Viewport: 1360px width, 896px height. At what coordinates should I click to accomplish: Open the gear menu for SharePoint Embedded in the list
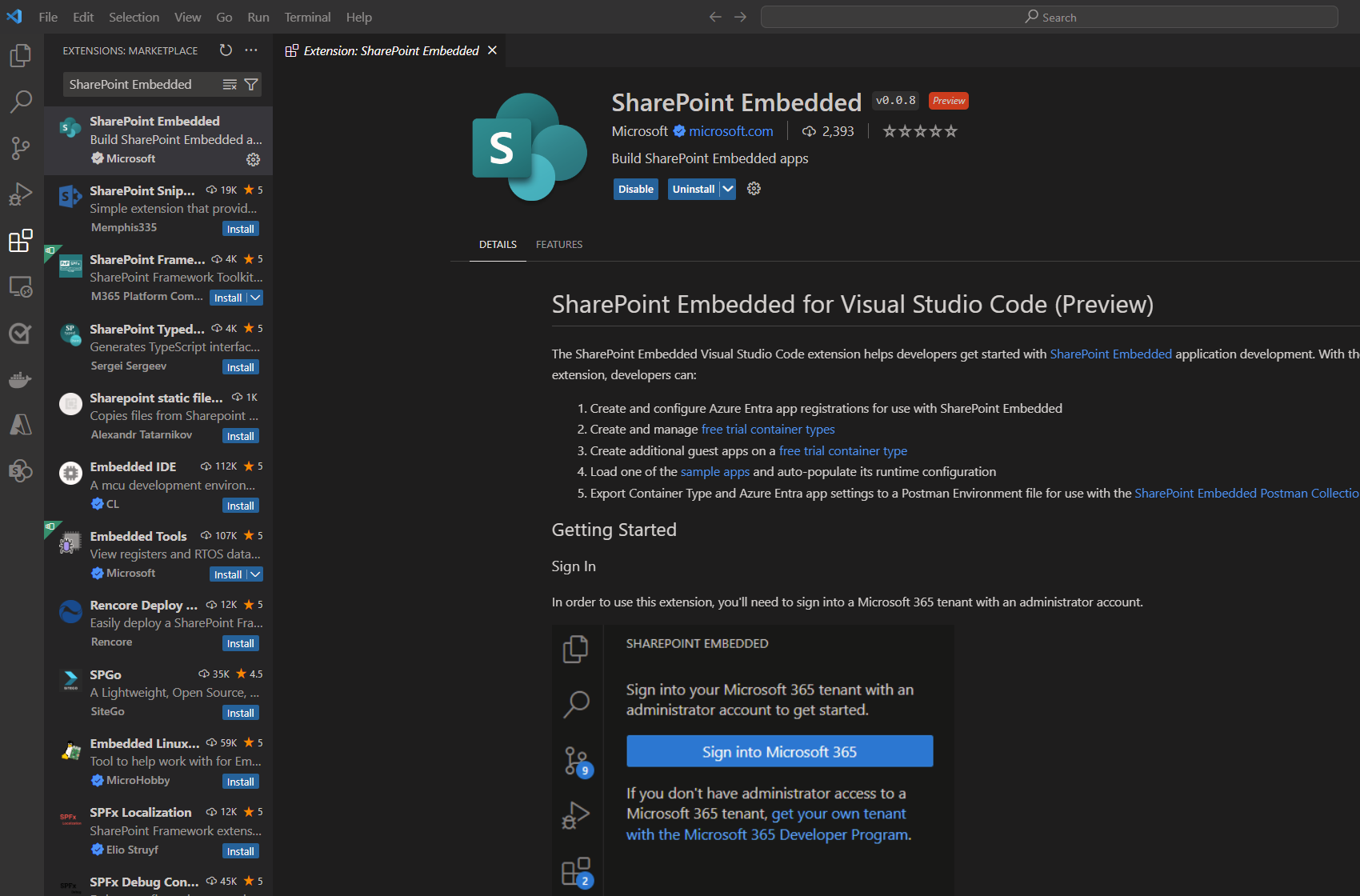click(254, 159)
